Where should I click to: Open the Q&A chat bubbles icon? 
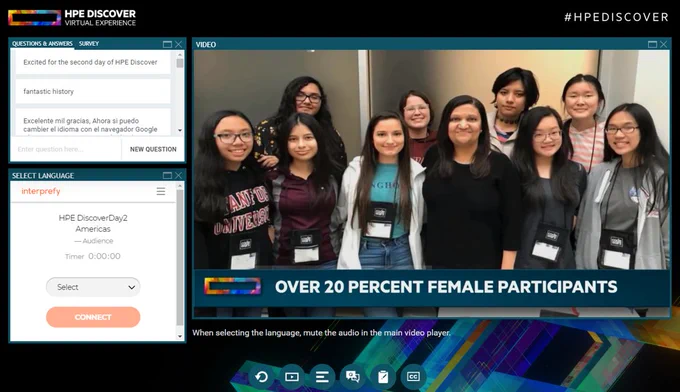pyautogui.click(x=352, y=376)
